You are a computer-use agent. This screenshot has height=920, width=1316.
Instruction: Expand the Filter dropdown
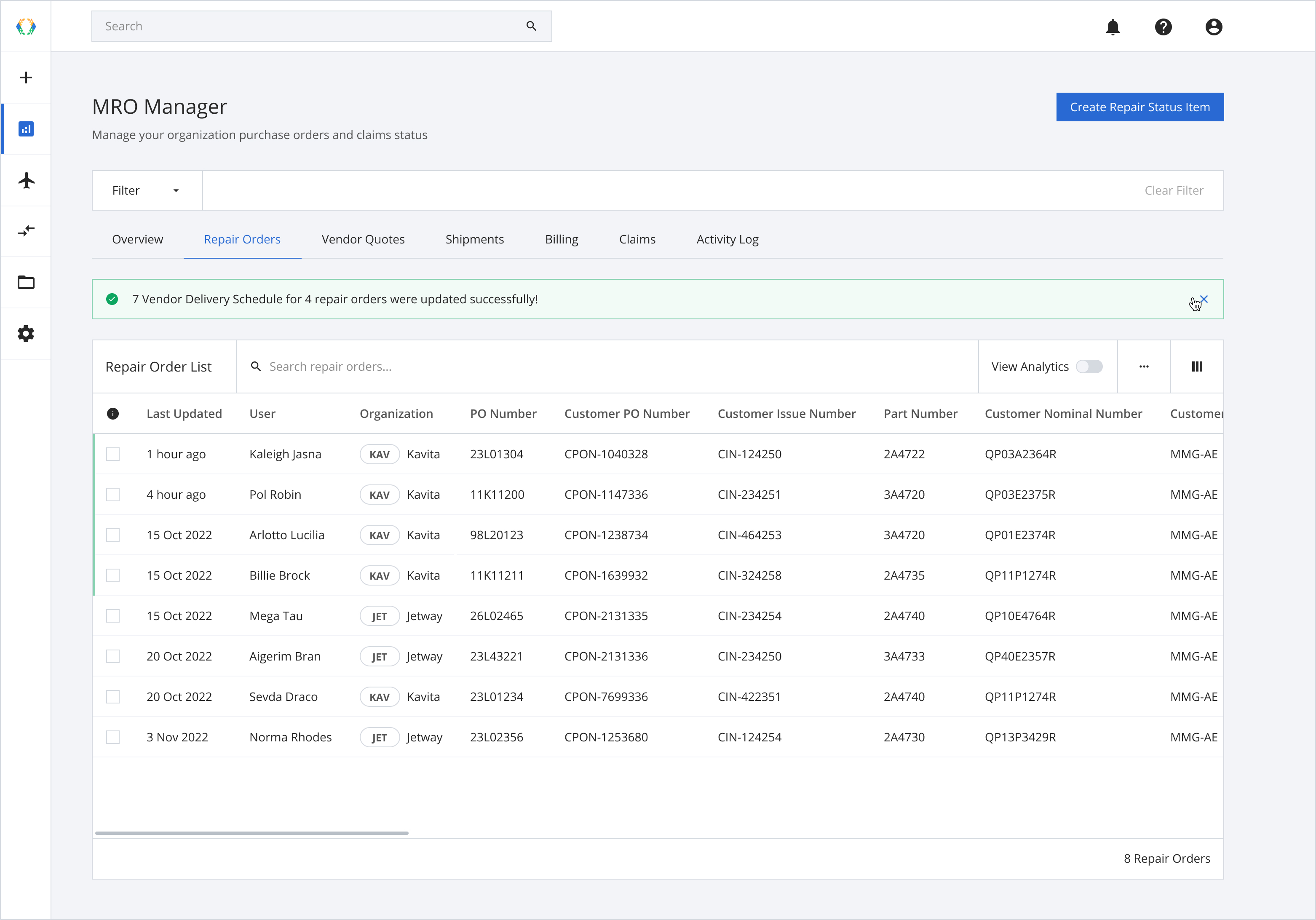pyautogui.click(x=147, y=190)
